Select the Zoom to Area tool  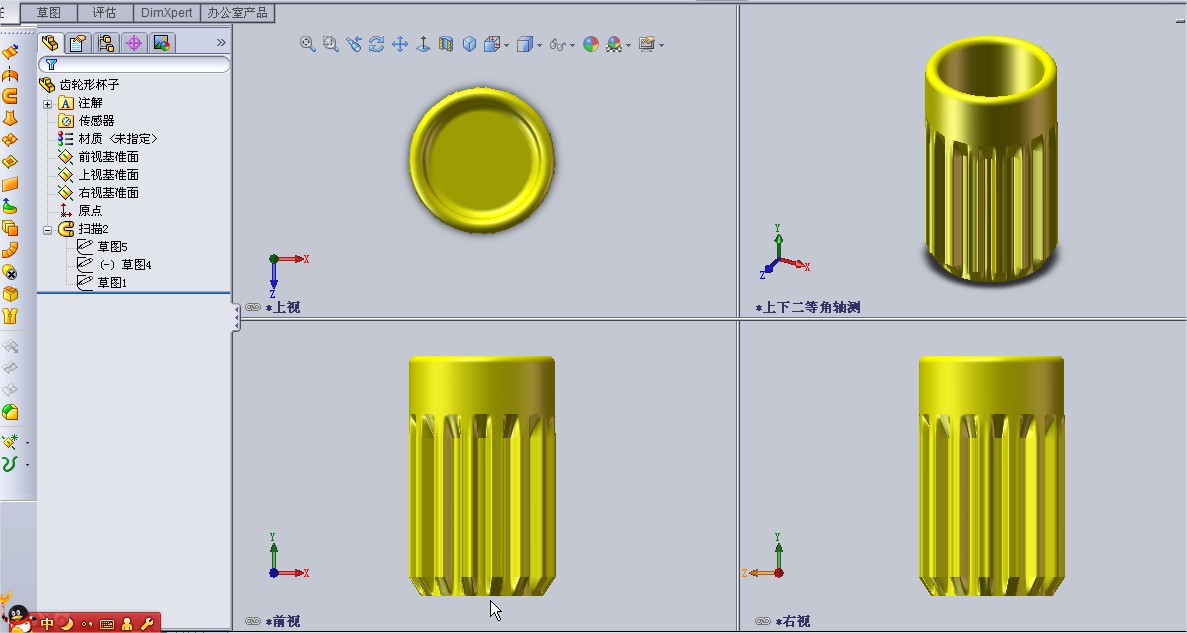click(x=330, y=44)
